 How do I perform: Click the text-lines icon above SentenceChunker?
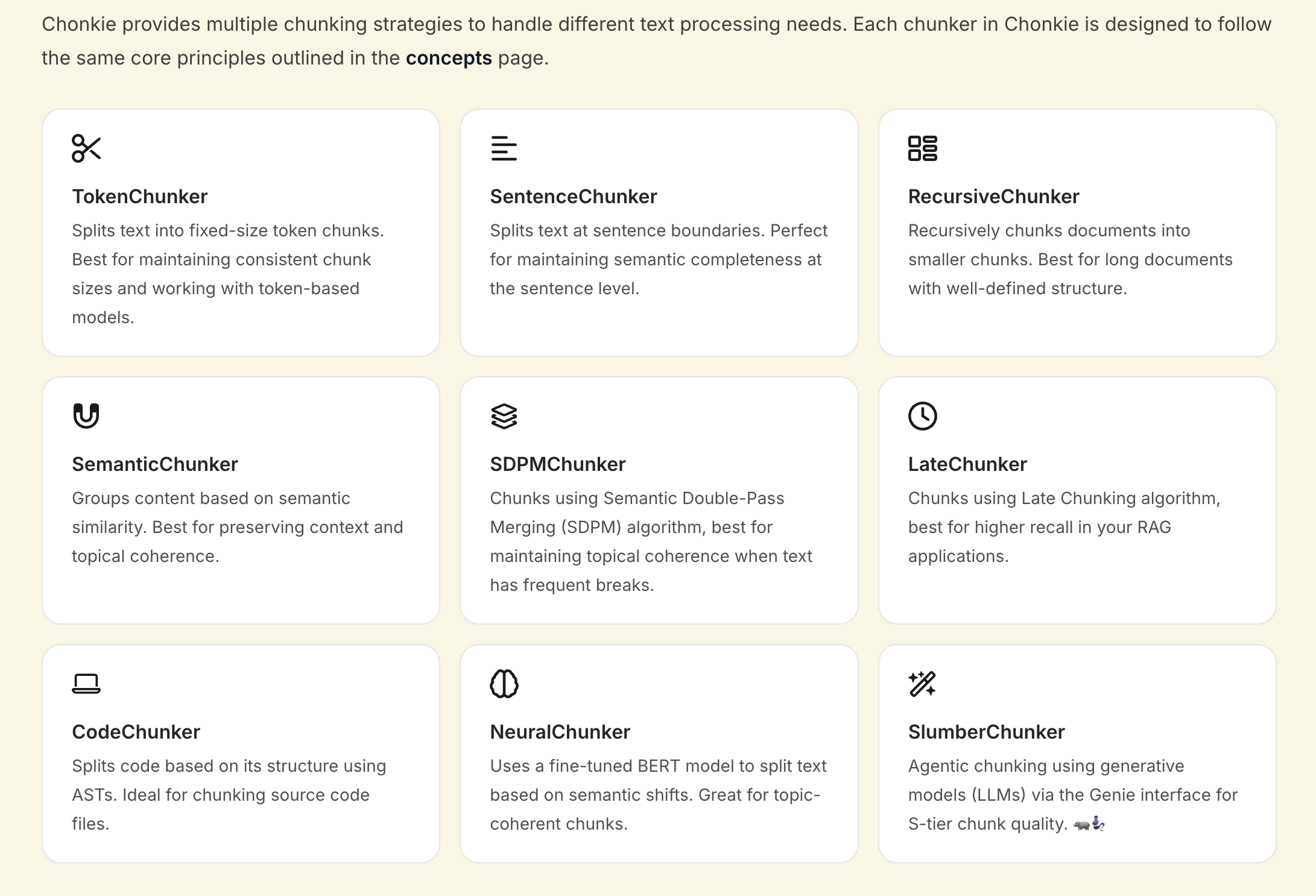[x=504, y=148]
